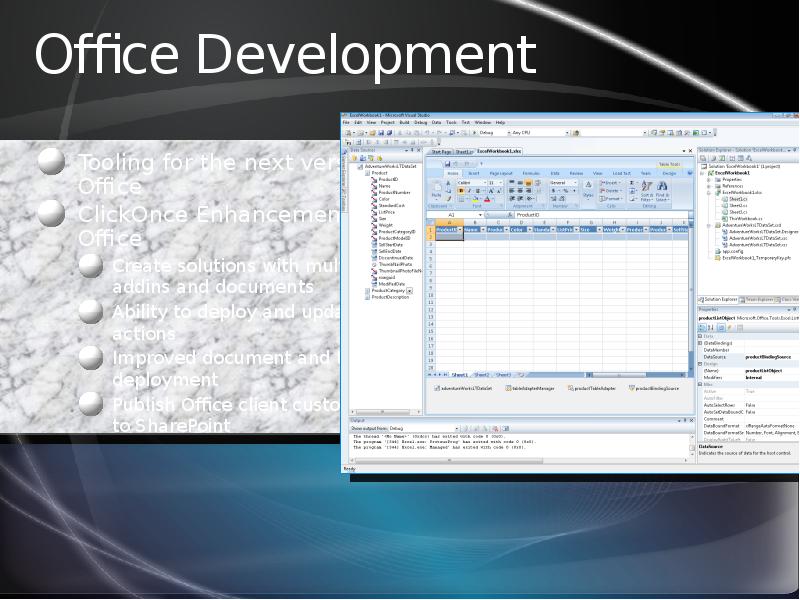Select the Insert ribbon tab
Viewport: 800px width, 600px height.
coord(474,173)
